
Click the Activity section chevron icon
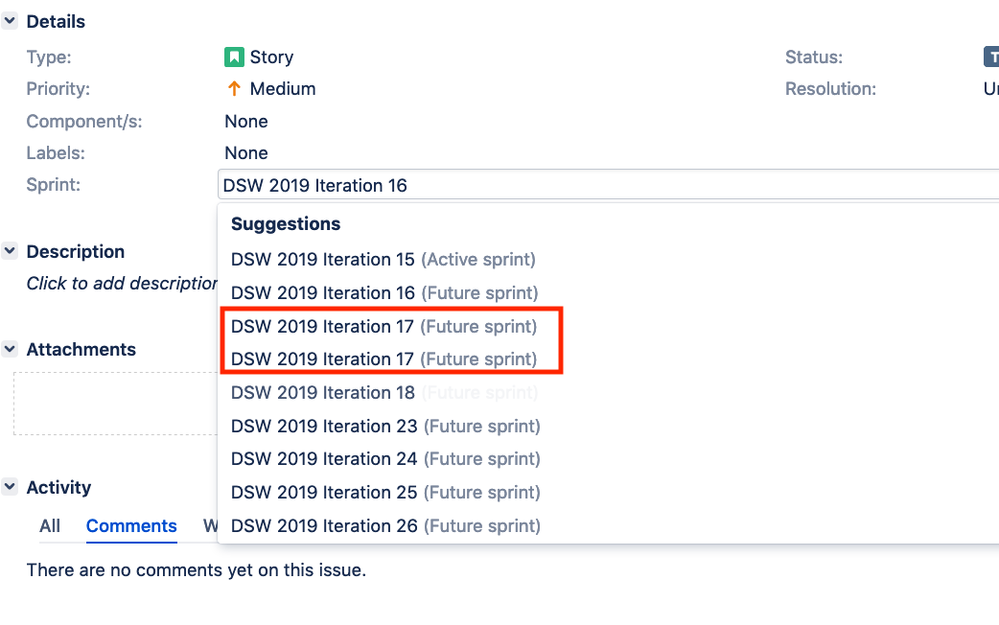point(10,487)
